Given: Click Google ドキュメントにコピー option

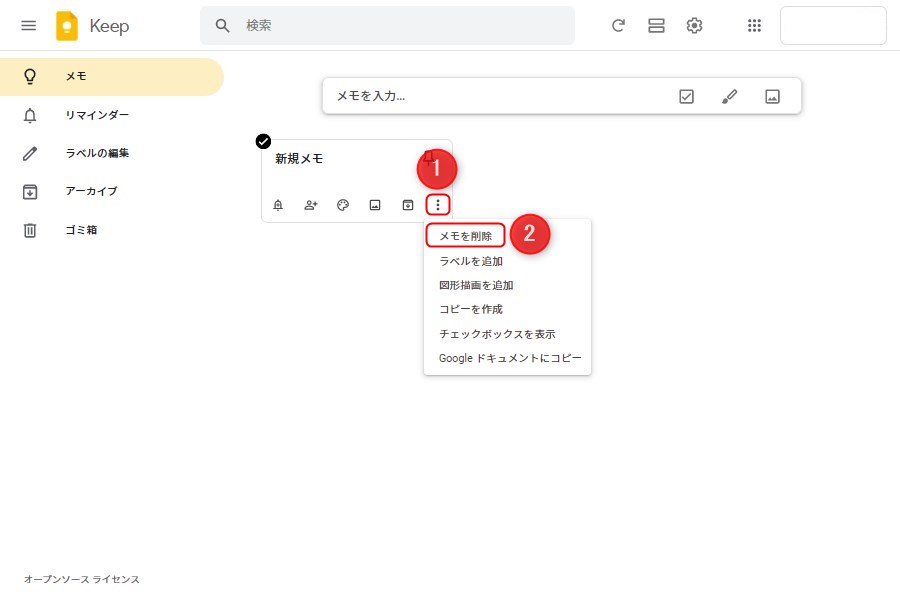Looking at the screenshot, I should (x=509, y=358).
